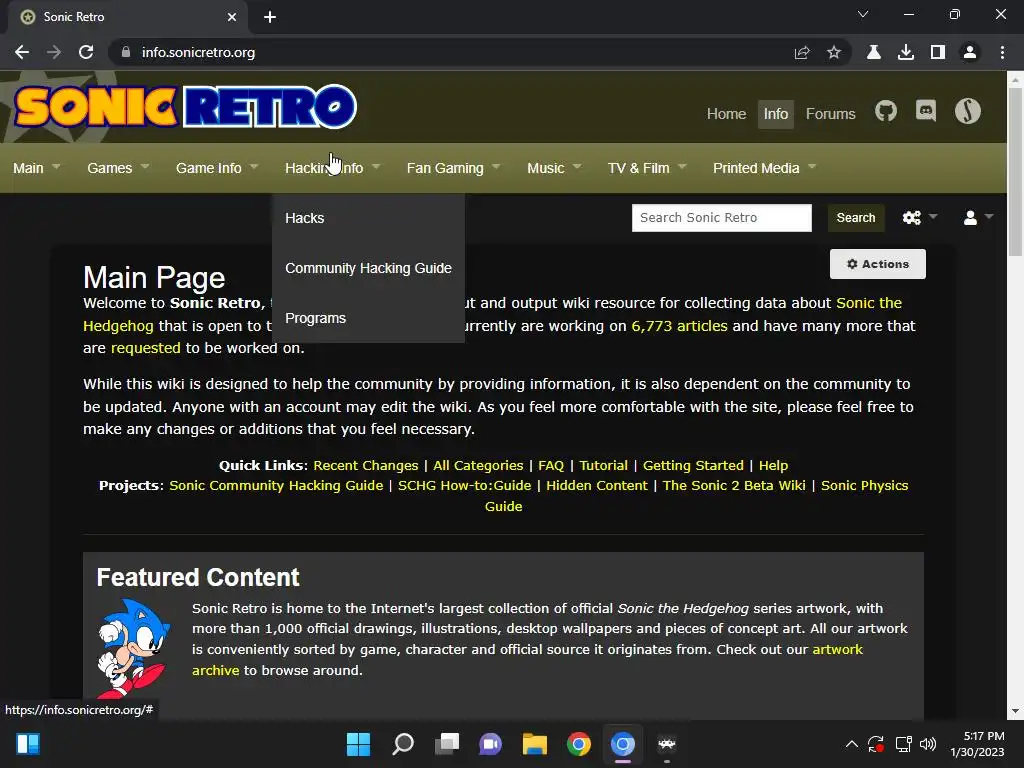Select the Info tab in top navigation
This screenshot has width=1024, height=768.
[776, 114]
